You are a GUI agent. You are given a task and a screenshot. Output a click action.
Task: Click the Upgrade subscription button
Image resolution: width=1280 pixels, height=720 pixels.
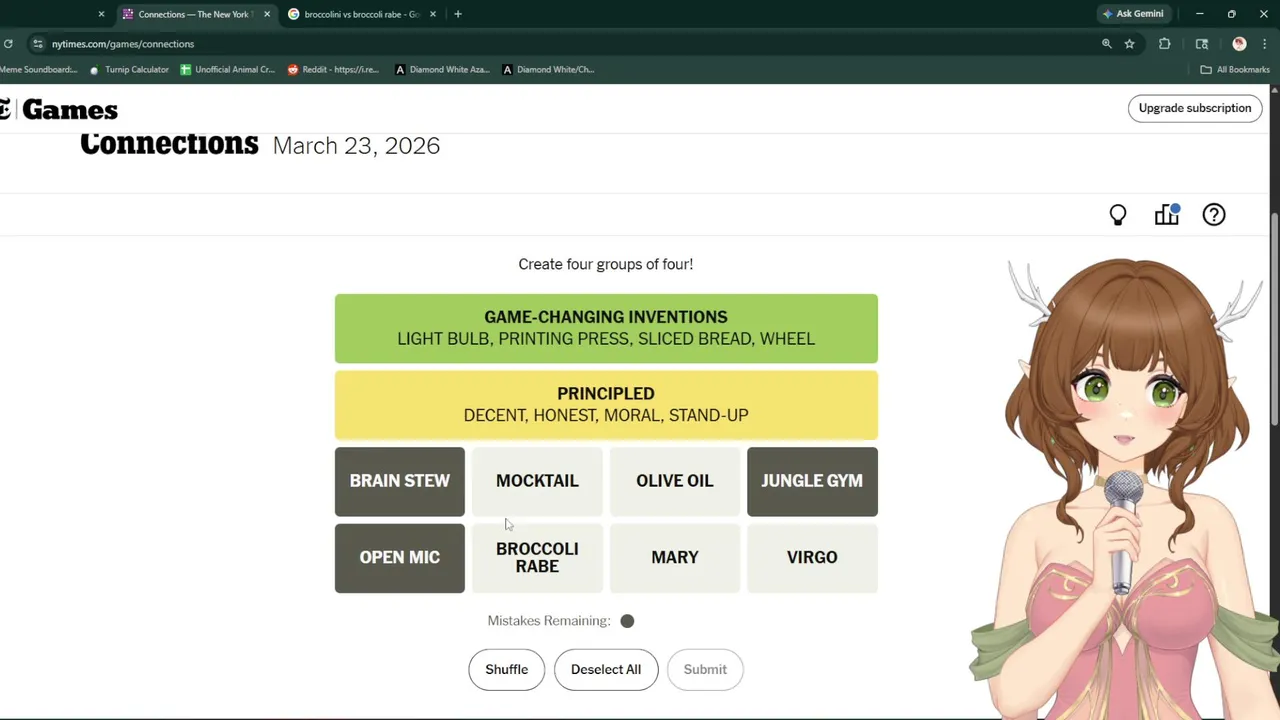point(1195,108)
